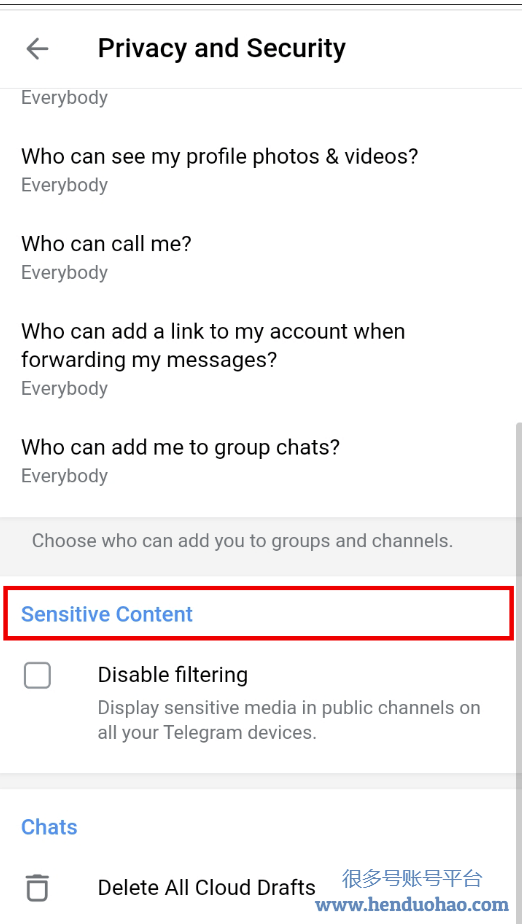Click the 'Choose who can add you to groups' hint
This screenshot has height=924, width=522.
tap(242, 540)
